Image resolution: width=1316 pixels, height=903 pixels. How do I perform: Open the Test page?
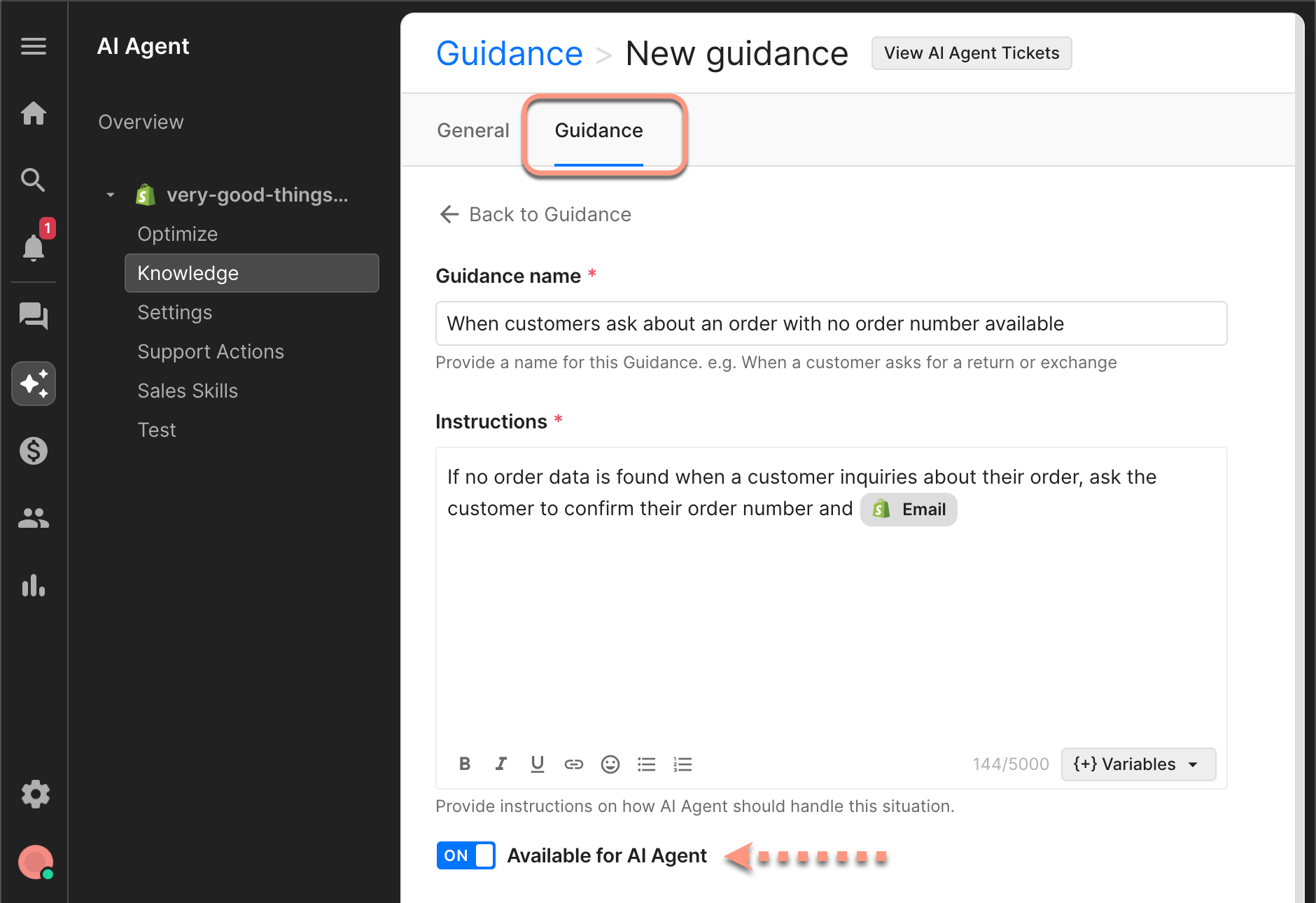[x=157, y=430]
